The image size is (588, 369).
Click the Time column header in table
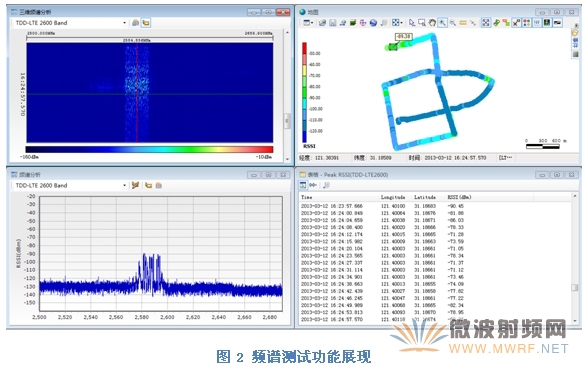coord(307,197)
